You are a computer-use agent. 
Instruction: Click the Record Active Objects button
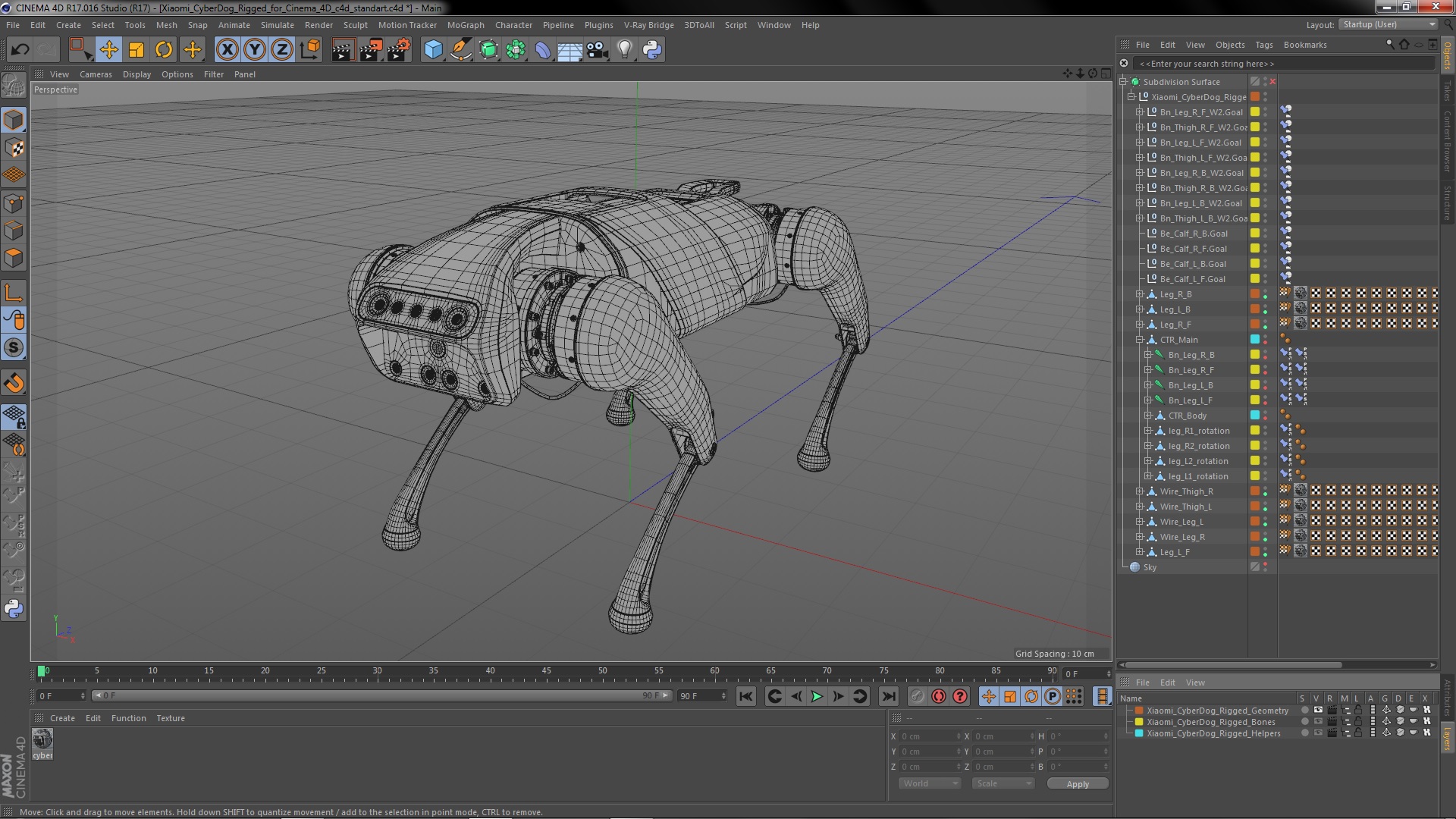pyautogui.click(x=917, y=696)
